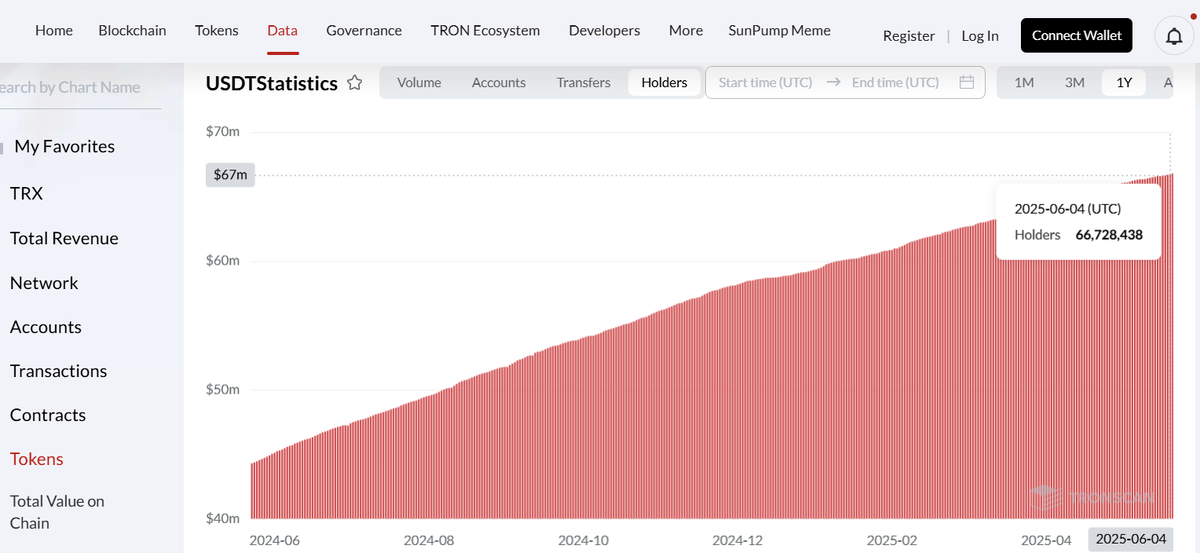Screen dimensions: 1200x553
Task: Click the Start time (UTC) field
Action: (x=765, y=82)
